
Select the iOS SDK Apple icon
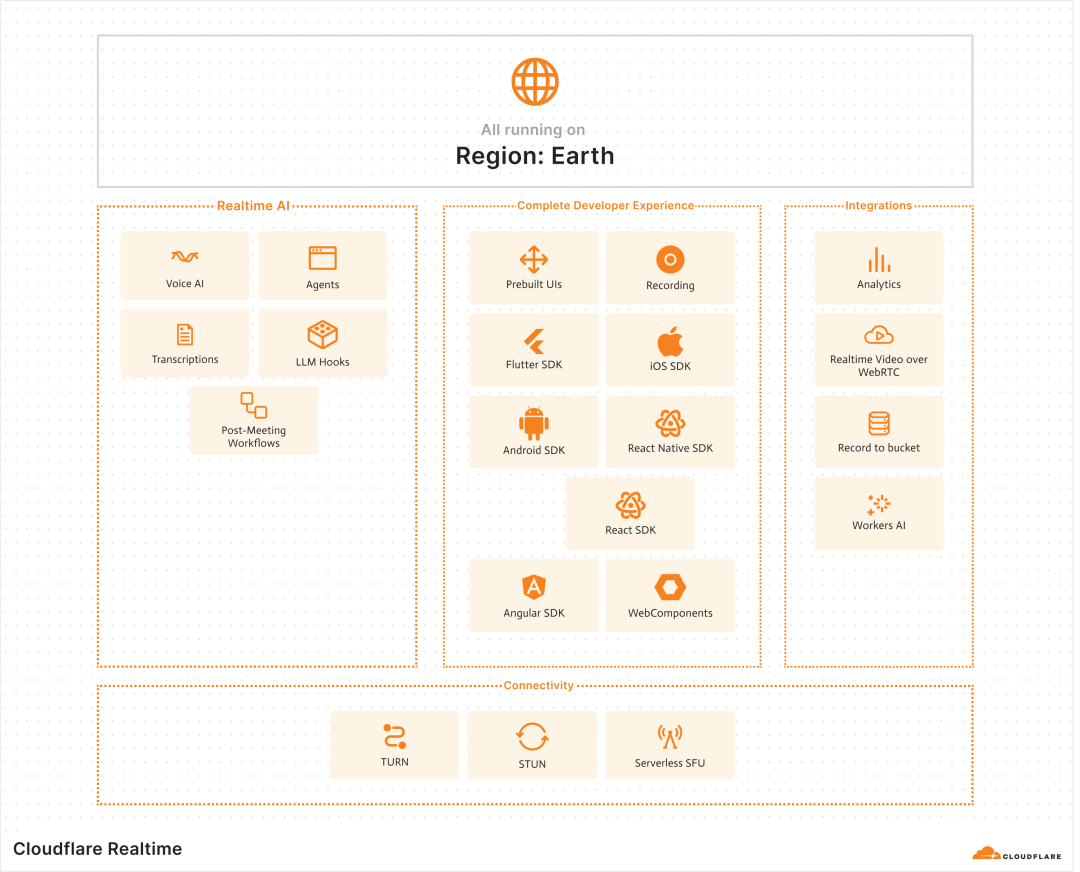(x=670, y=337)
